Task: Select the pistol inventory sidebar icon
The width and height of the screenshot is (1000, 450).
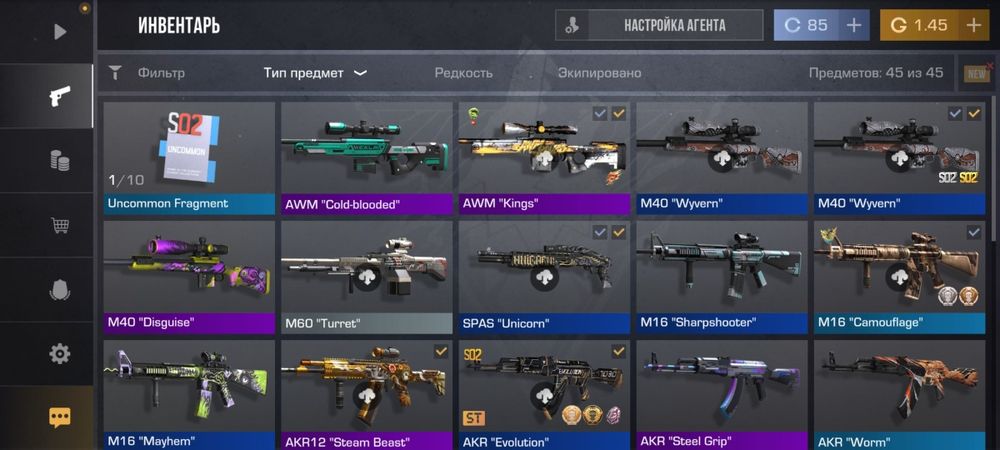Action: point(60,96)
